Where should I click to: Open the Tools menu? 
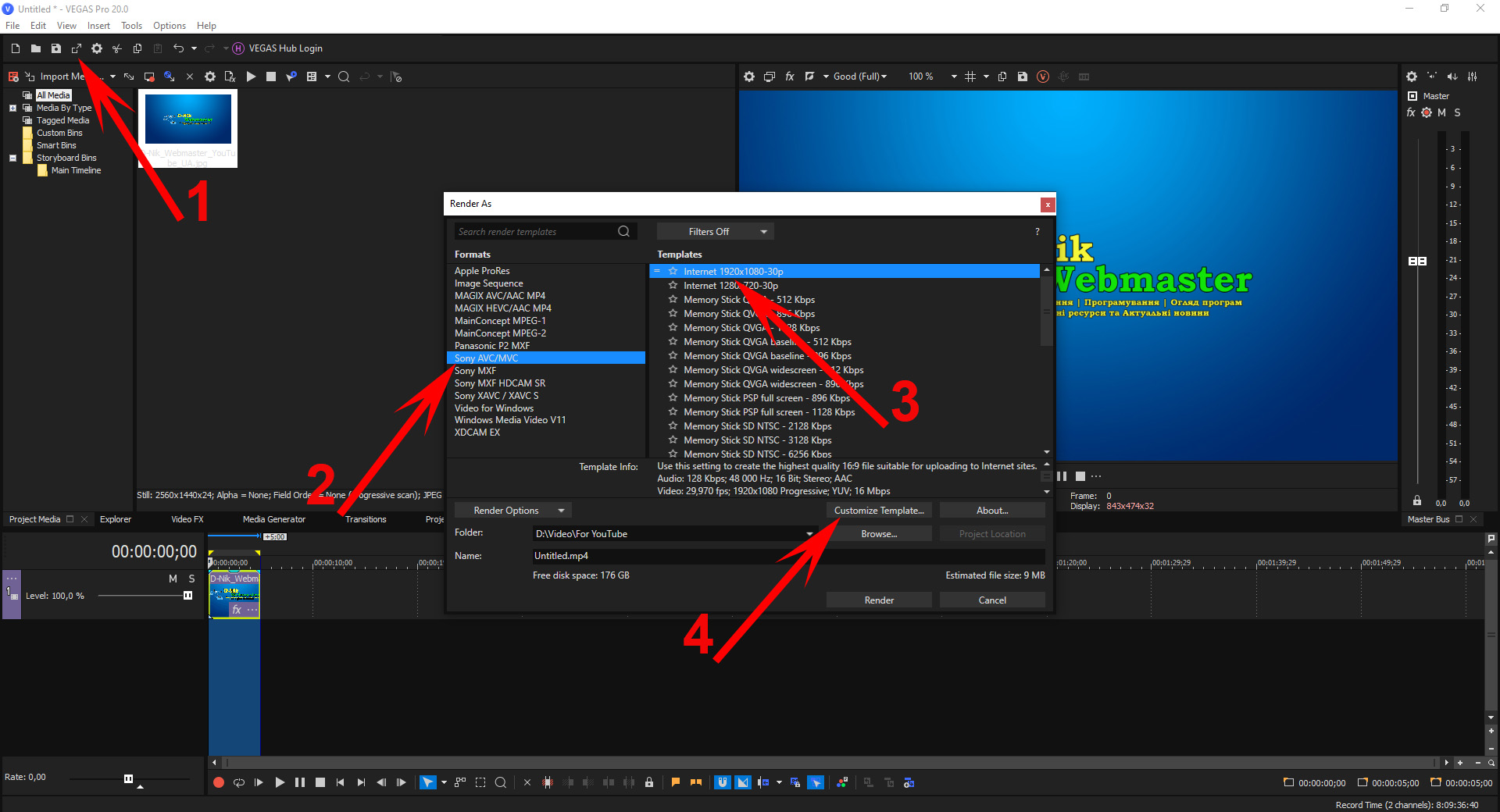point(131,26)
